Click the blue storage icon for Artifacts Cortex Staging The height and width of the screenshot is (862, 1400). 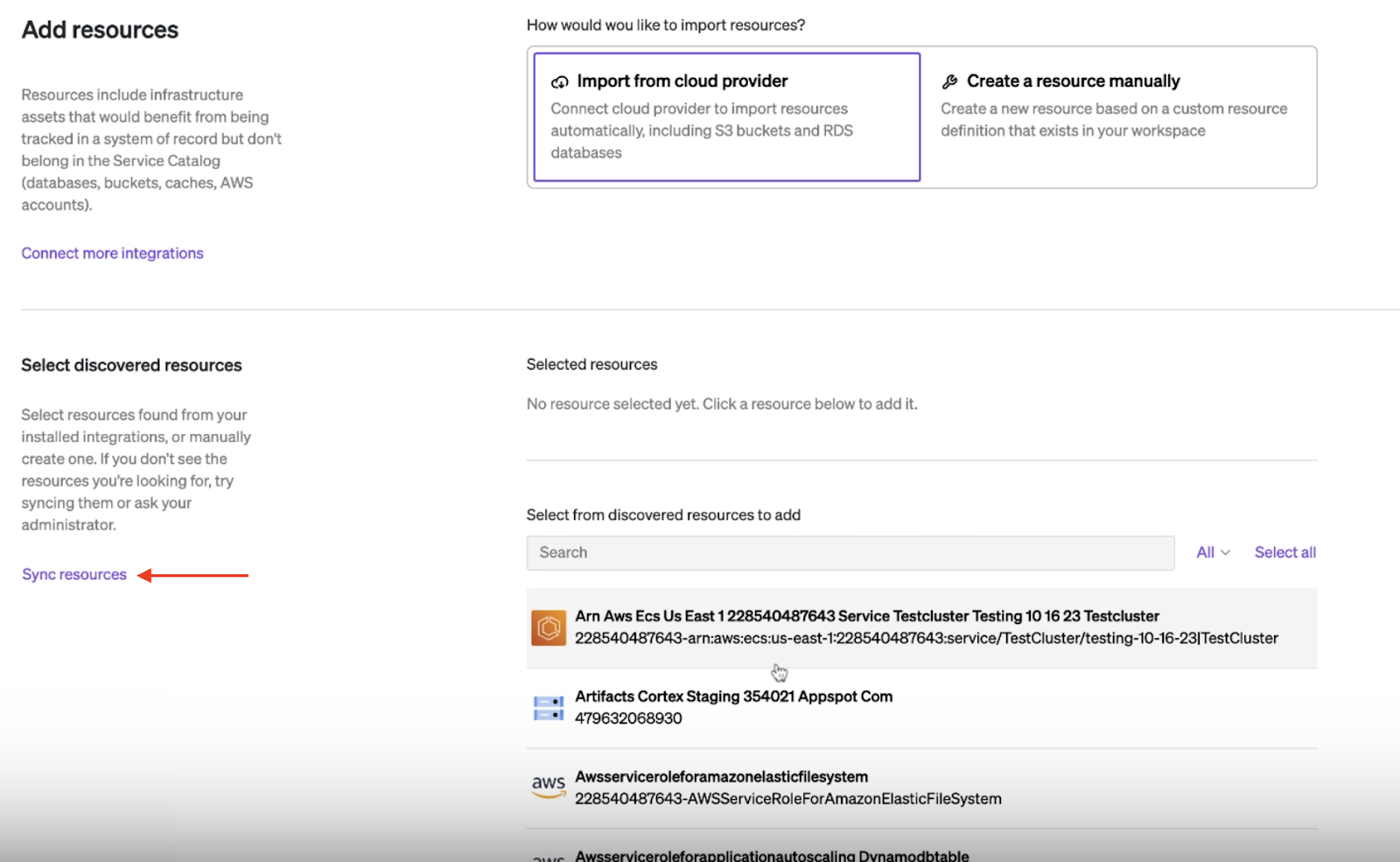pos(549,708)
